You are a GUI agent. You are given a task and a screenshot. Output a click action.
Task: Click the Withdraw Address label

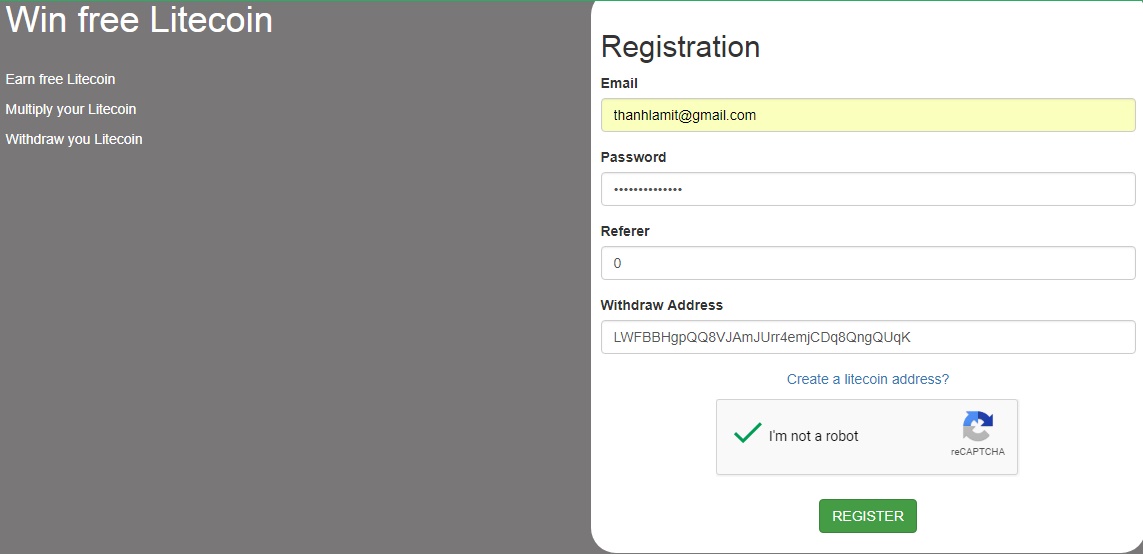(661, 305)
